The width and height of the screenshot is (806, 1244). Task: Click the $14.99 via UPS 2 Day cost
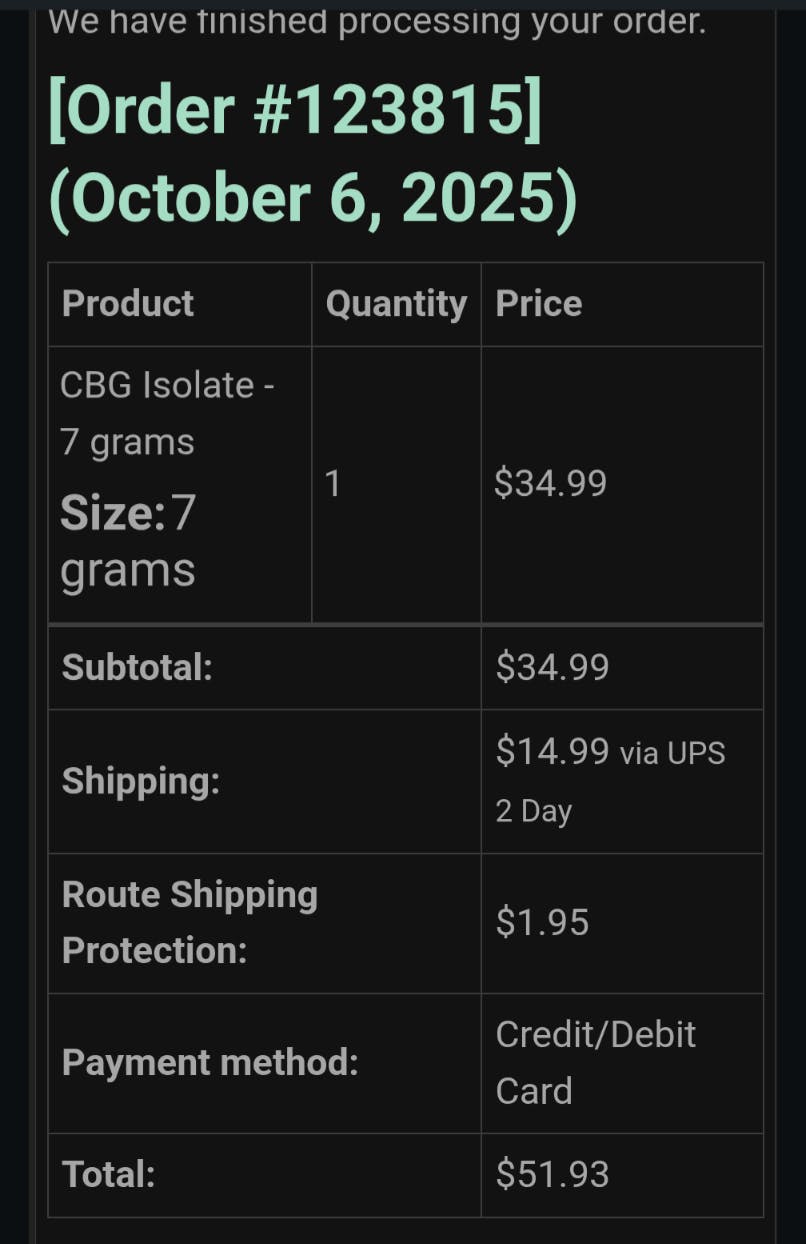pos(610,781)
